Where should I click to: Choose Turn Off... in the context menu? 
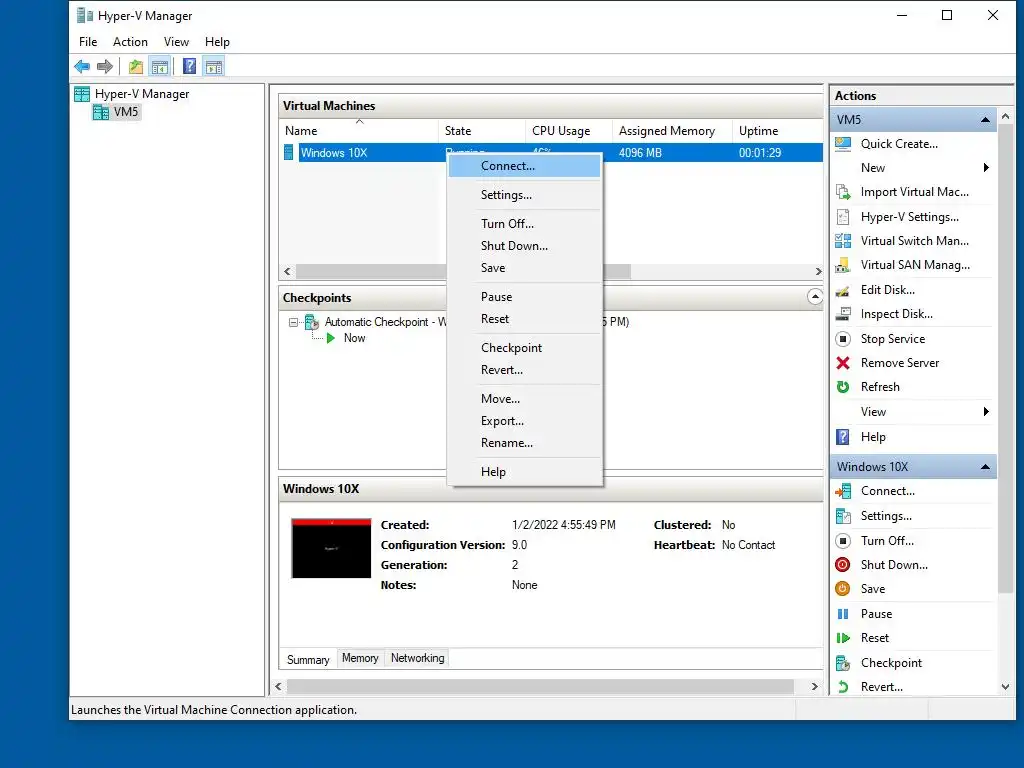[x=524, y=223]
